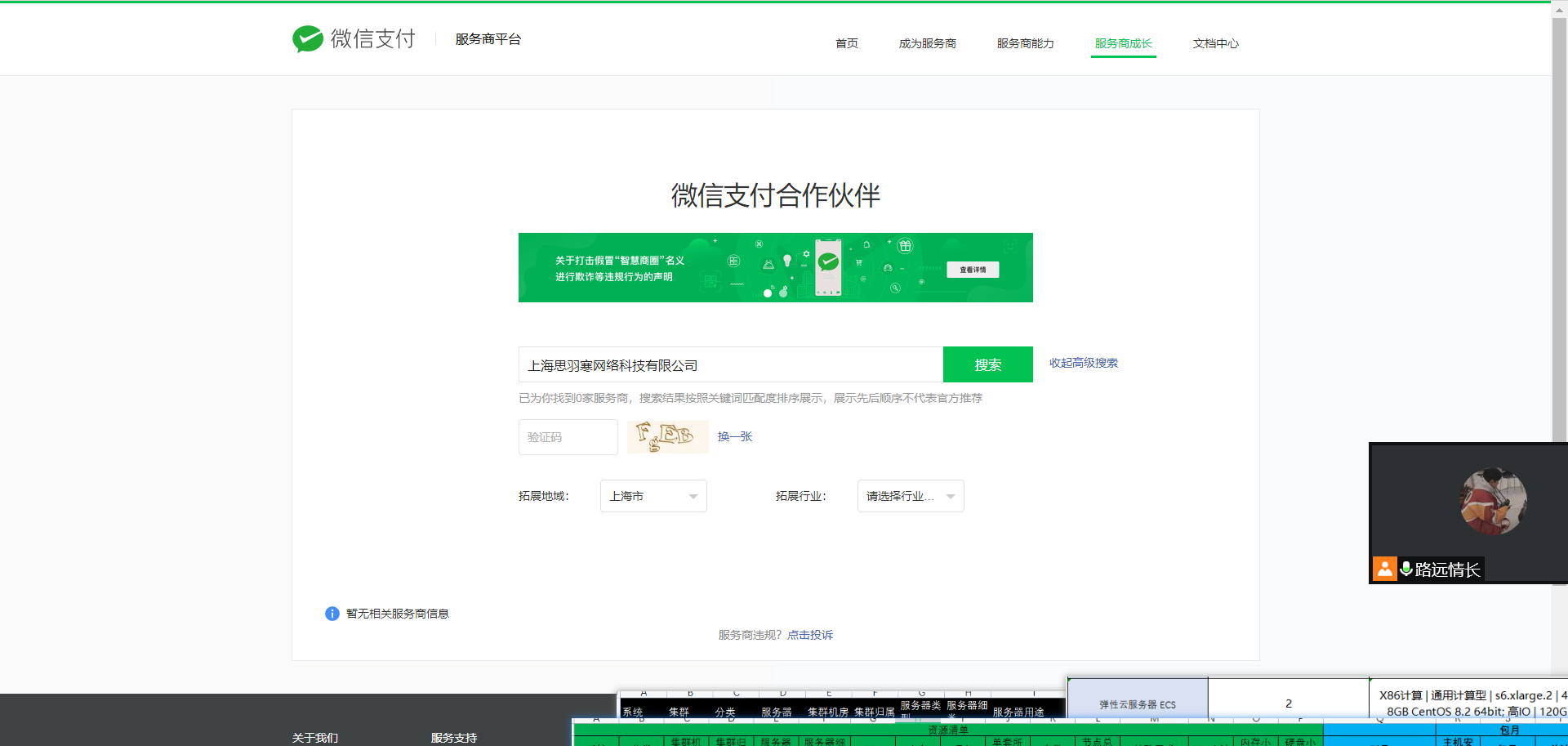Select the 服务商成长 tab
Viewport: 1568px width, 746px height.
1124,43
